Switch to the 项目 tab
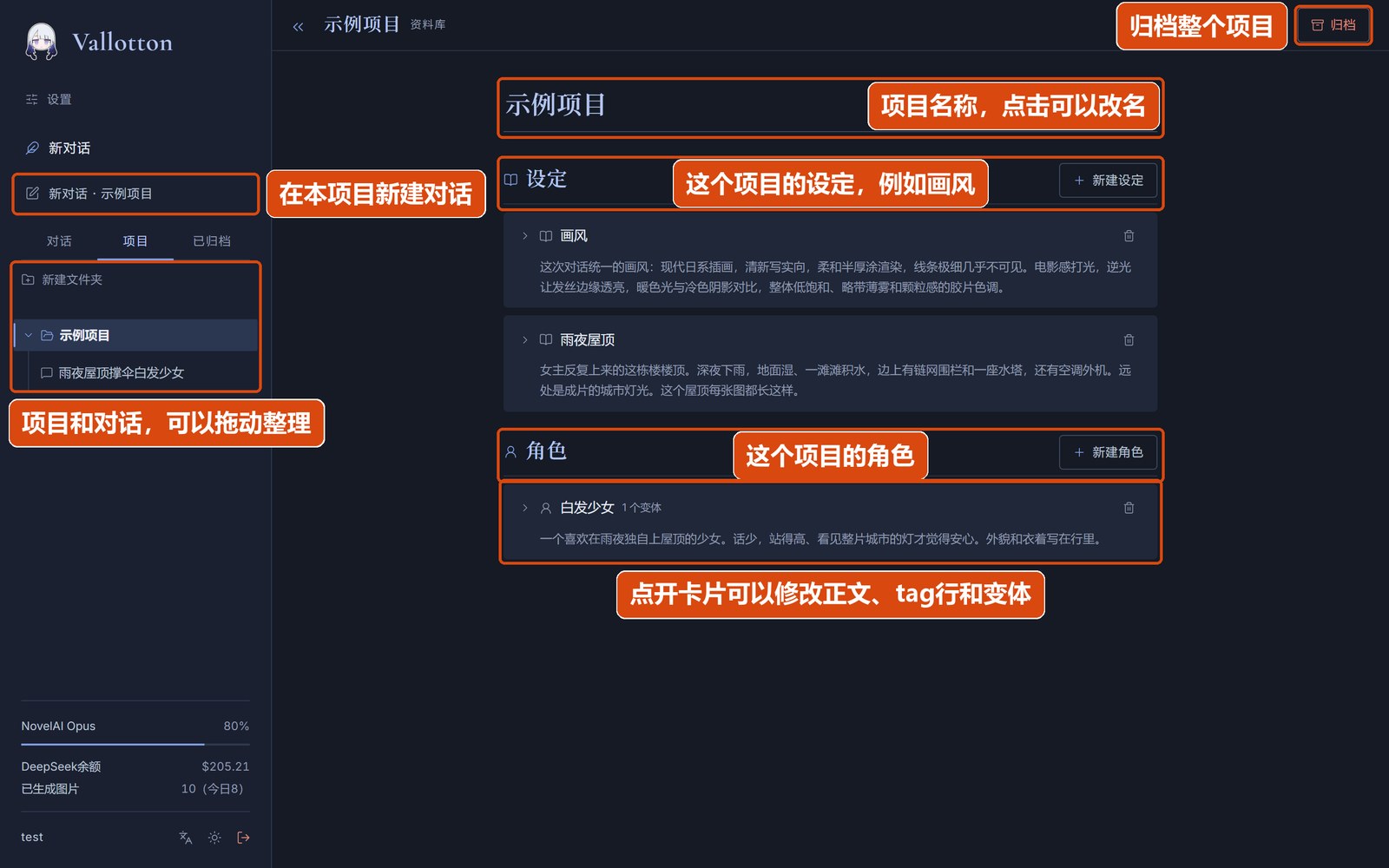The height and width of the screenshot is (868, 1389). click(135, 241)
